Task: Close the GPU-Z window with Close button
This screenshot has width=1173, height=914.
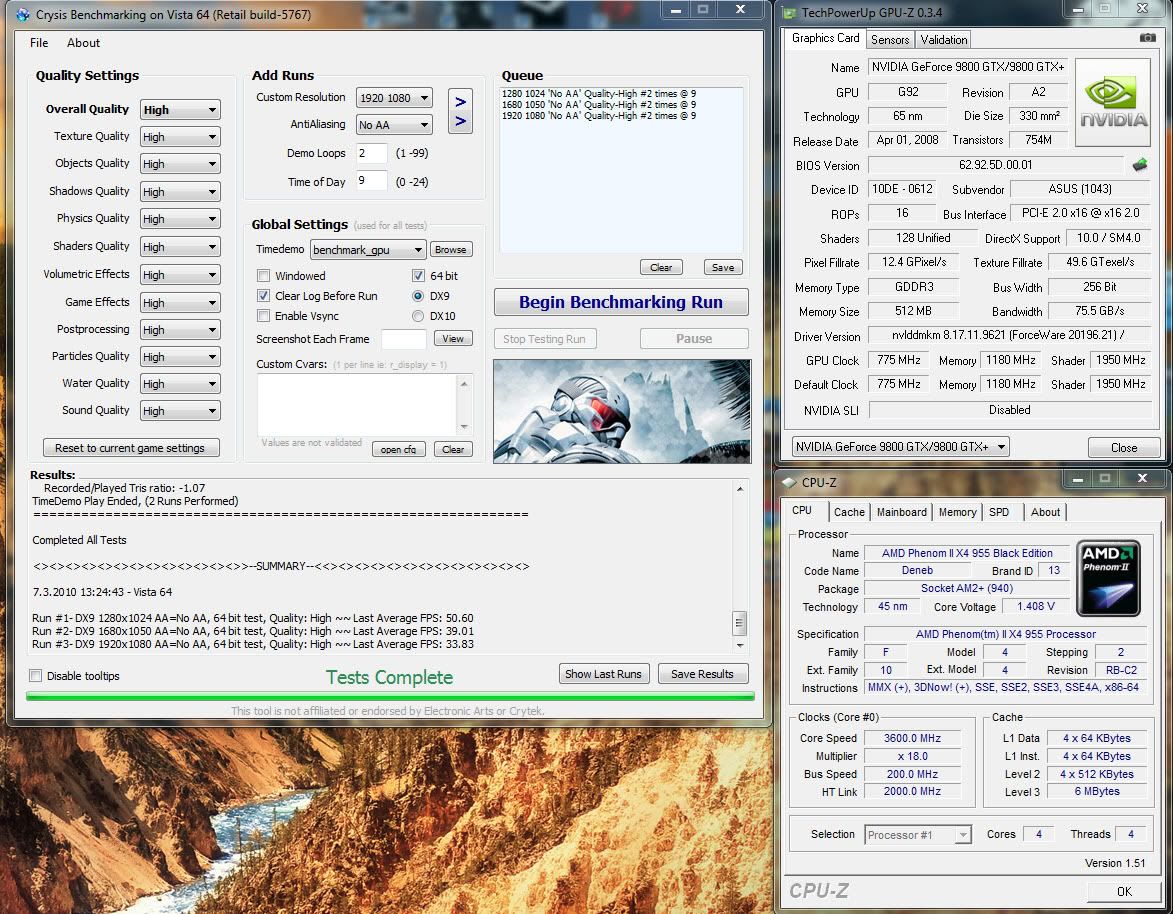Action: tap(1124, 447)
